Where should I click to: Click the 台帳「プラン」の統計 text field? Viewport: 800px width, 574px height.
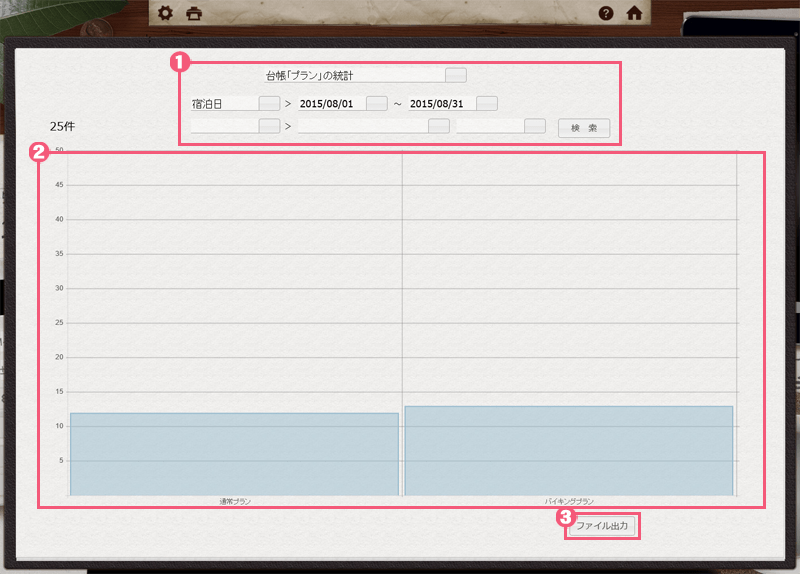(x=352, y=75)
